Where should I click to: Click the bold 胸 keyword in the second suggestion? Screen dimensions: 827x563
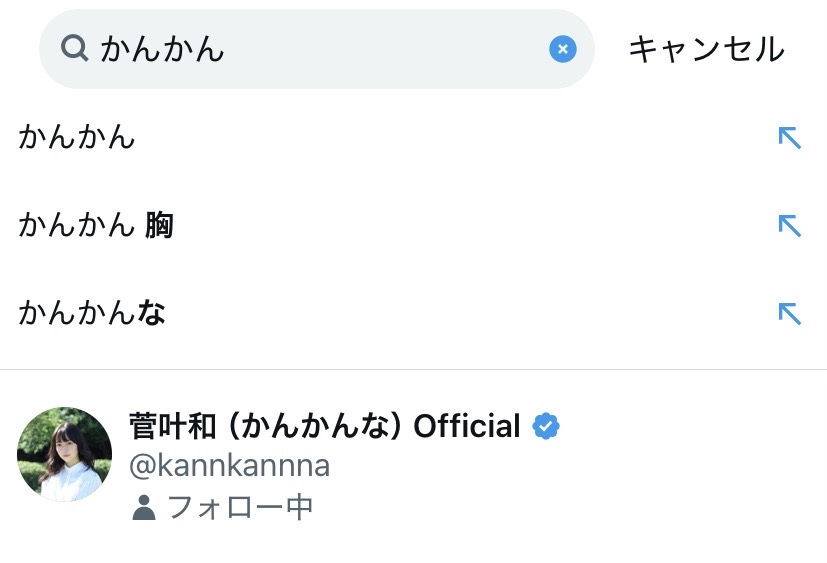click(x=159, y=225)
